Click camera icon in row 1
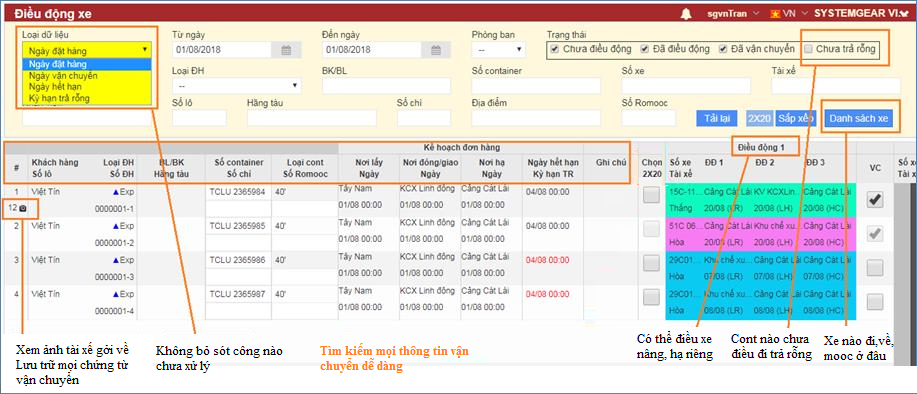Viewport: 917px width, 394px height. tap(23, 208)
